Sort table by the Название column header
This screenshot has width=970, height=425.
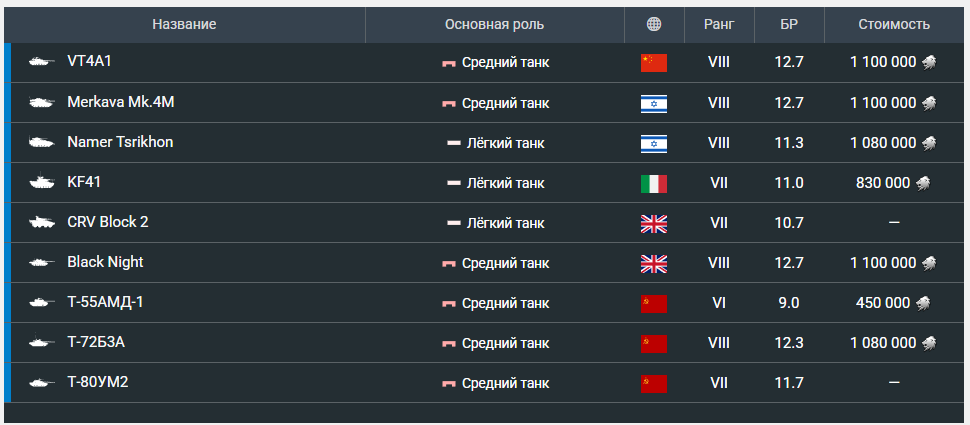(184, 24)
